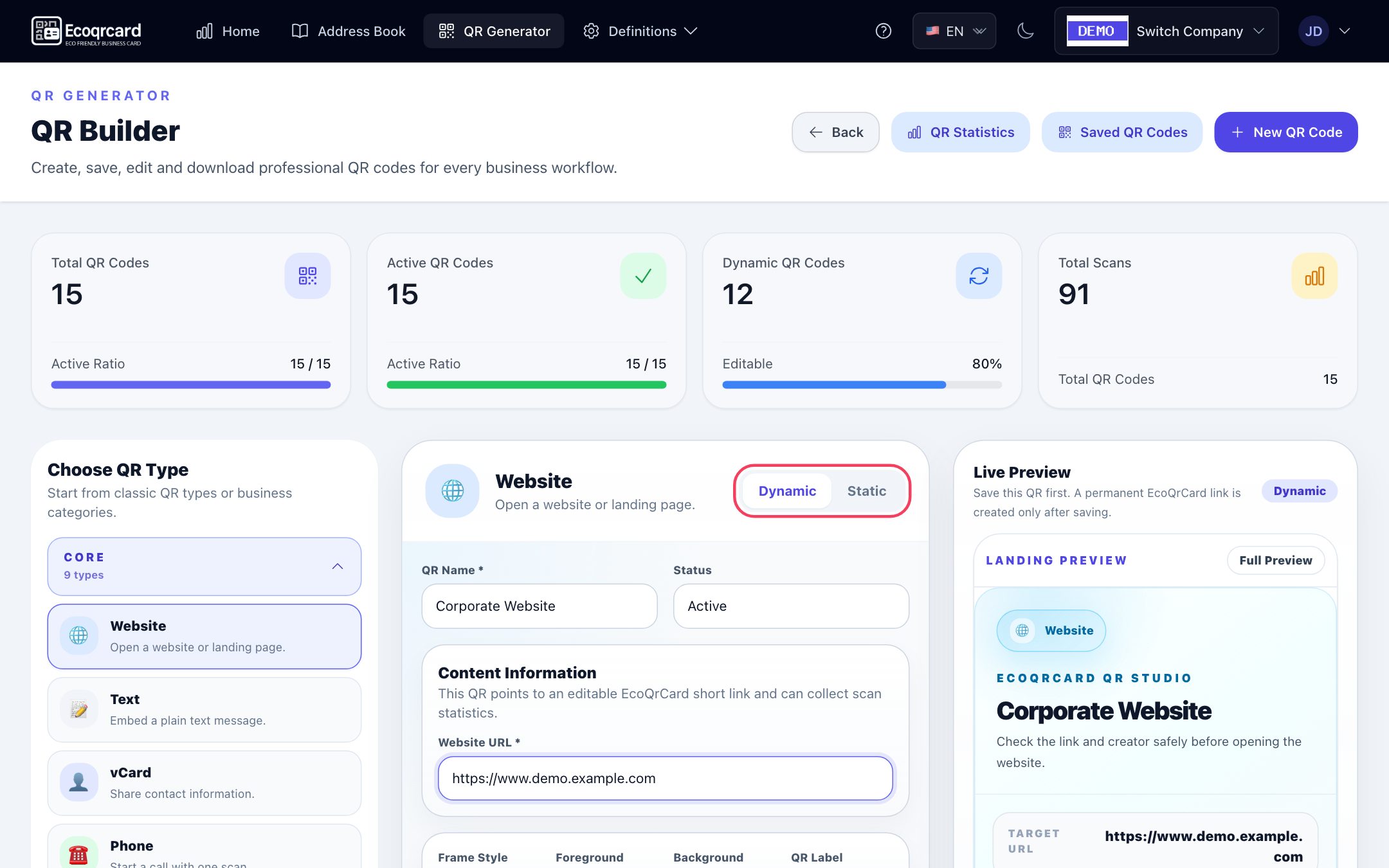Select the vCard QR type card

204,783
